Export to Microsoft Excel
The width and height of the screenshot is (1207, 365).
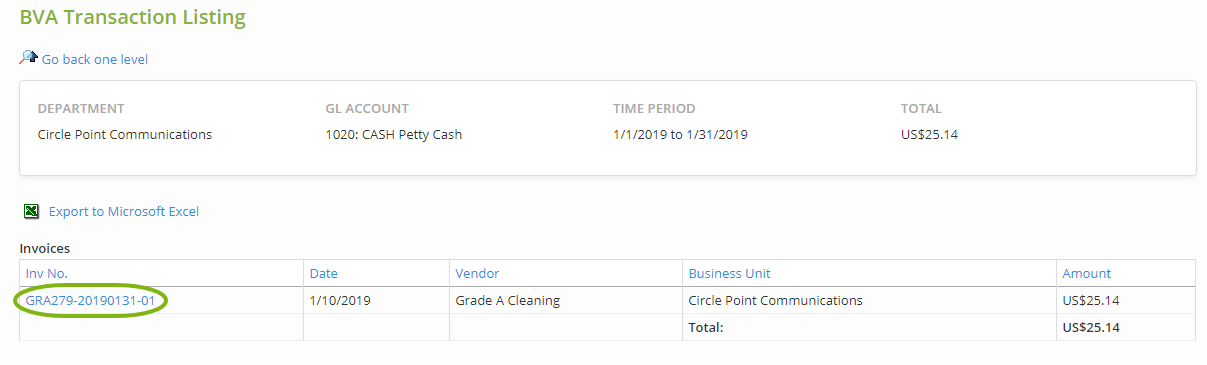tap(124, 211)
